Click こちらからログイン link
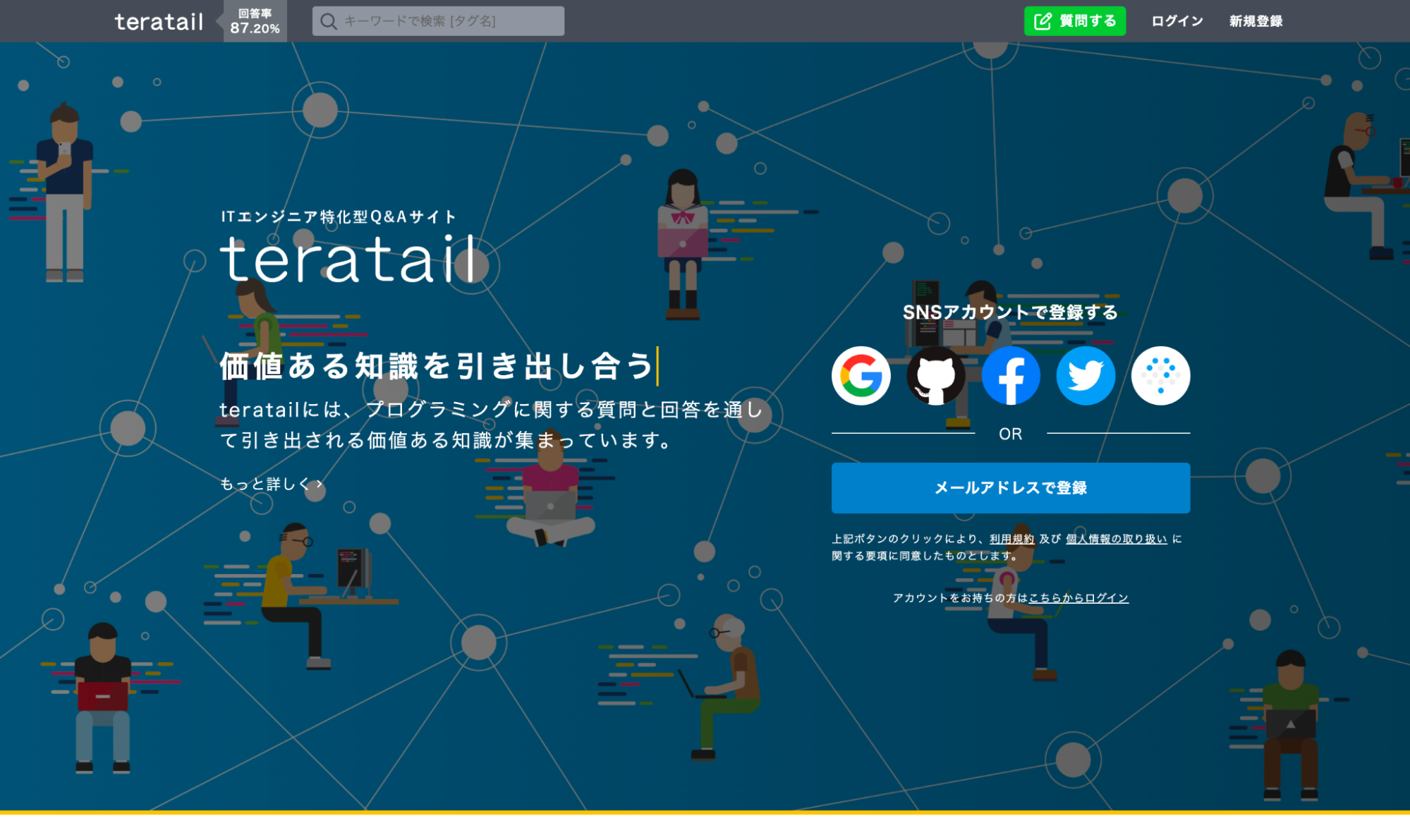The width and height of the screenshot is (1410, 840). tap(1078, 598)
